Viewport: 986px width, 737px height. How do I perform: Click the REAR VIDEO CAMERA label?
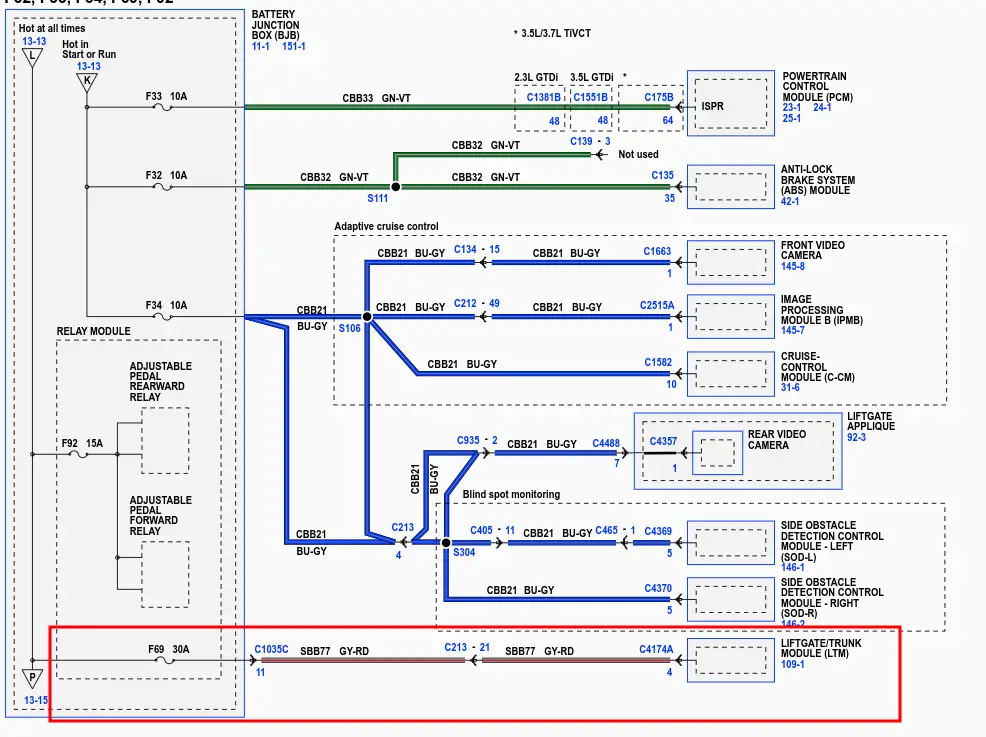777,440
